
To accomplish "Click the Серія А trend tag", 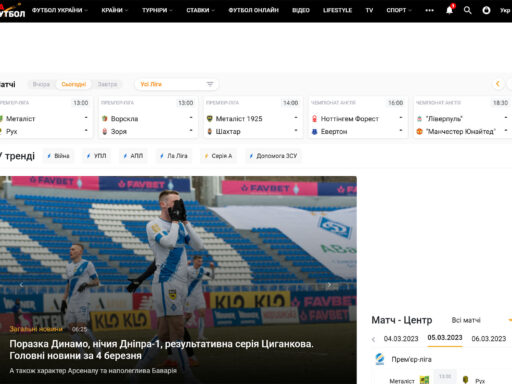I will pyautogui.click(x=218, y=156).
